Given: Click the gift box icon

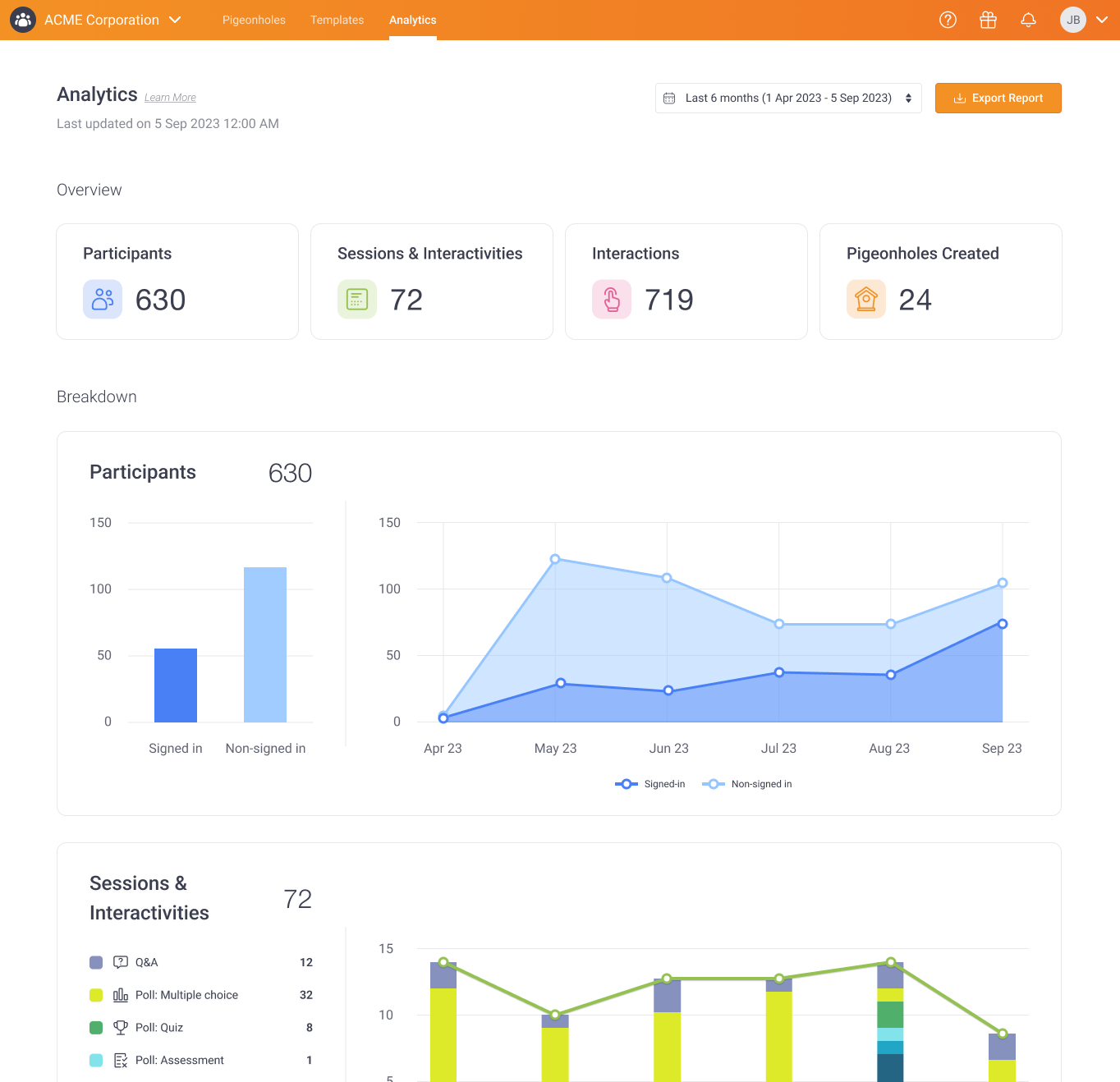Looking at the screenshot, I should 988,20.
